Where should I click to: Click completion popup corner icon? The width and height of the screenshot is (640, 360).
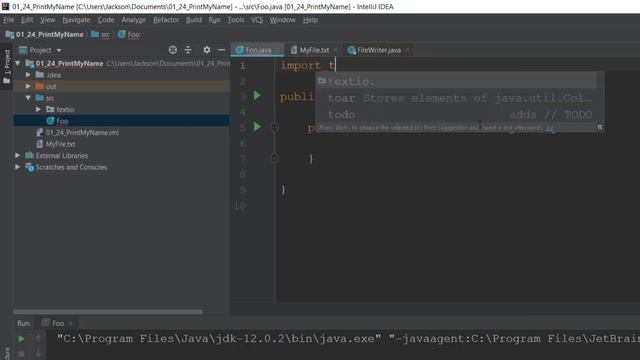coord(600,127)
